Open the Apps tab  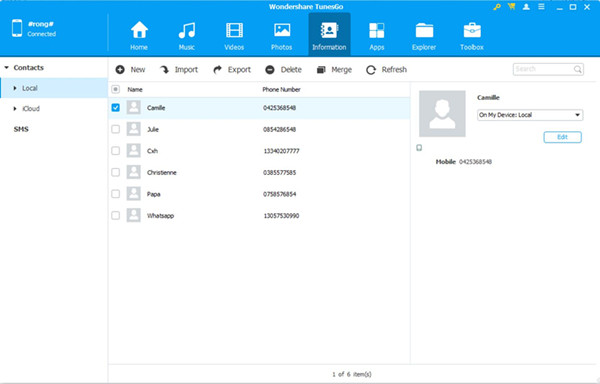point(377,36)
